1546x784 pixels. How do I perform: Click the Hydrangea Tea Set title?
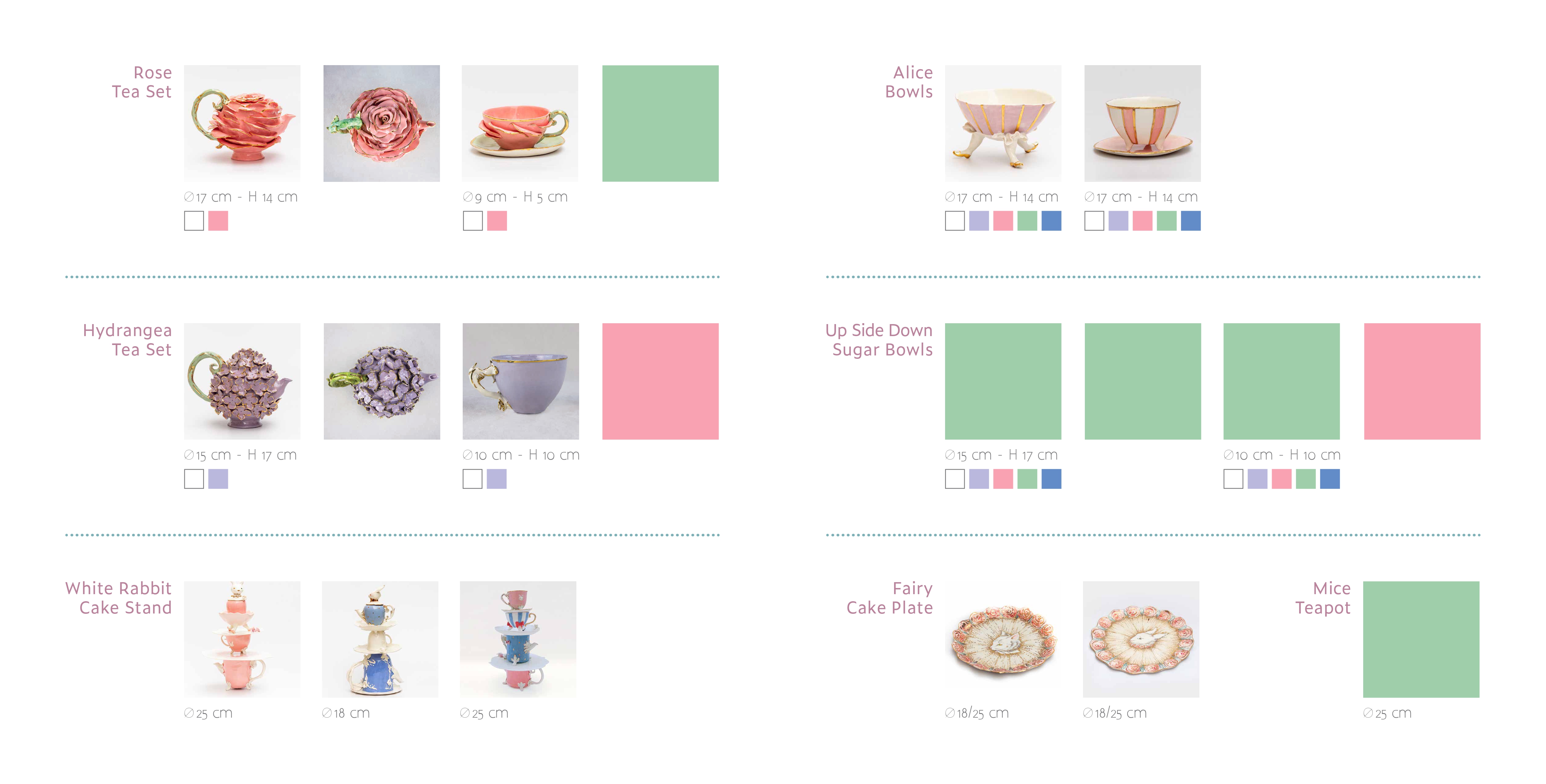[x=127, y=340]
